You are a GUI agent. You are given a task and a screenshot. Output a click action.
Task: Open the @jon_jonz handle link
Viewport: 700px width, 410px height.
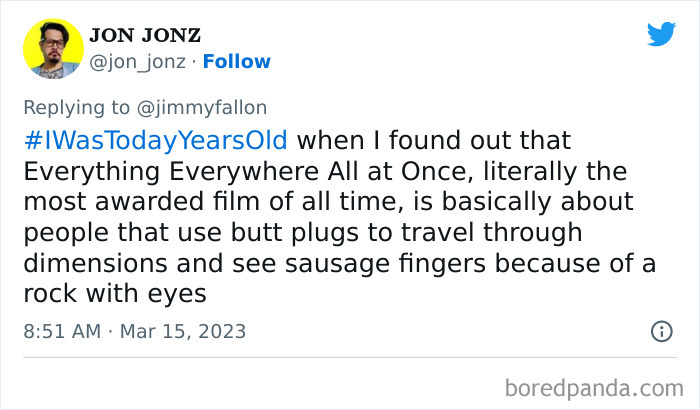tap(139, 62)
